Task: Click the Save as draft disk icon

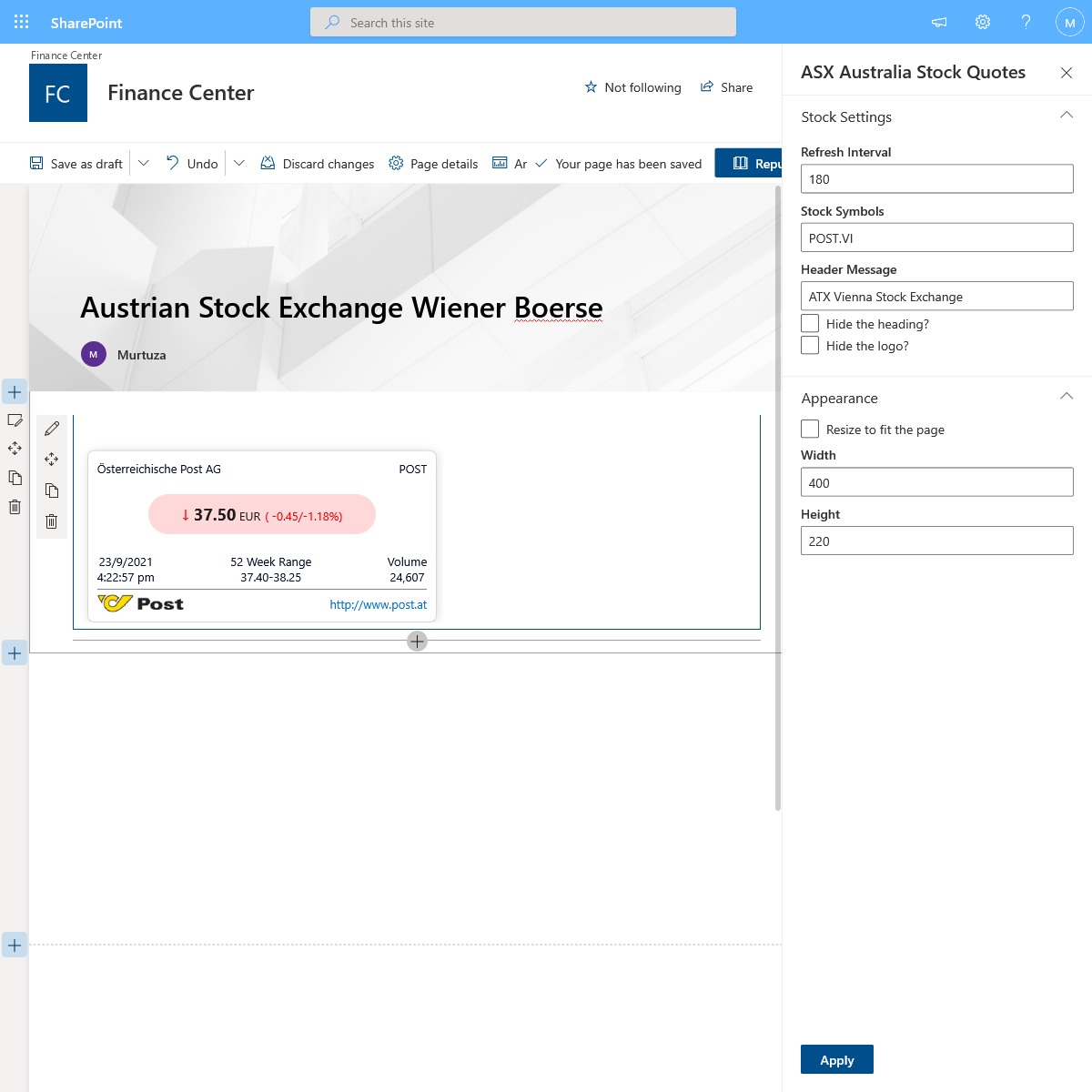Action: 36,163
